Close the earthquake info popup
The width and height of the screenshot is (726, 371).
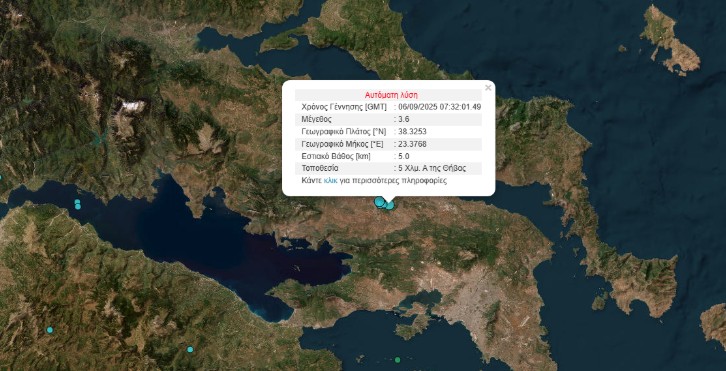click(488, 88)
